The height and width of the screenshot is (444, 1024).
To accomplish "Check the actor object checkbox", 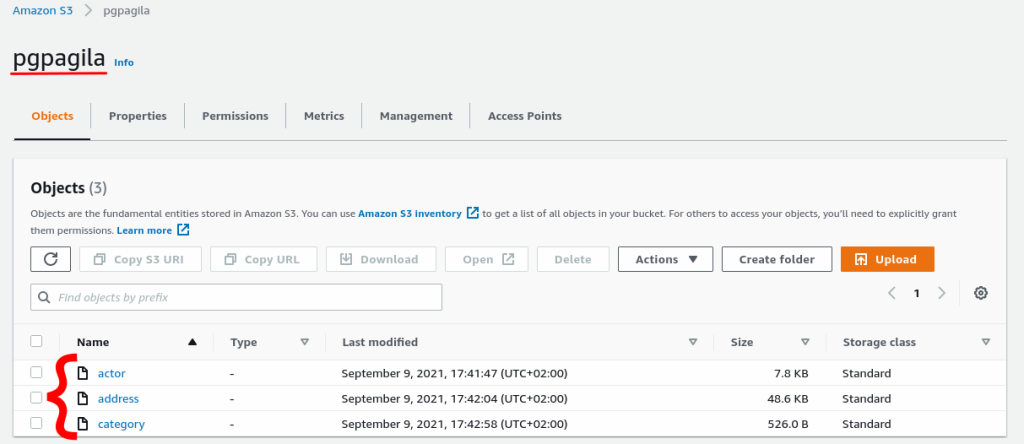I will pyautogui.click(x=36, y=372).
